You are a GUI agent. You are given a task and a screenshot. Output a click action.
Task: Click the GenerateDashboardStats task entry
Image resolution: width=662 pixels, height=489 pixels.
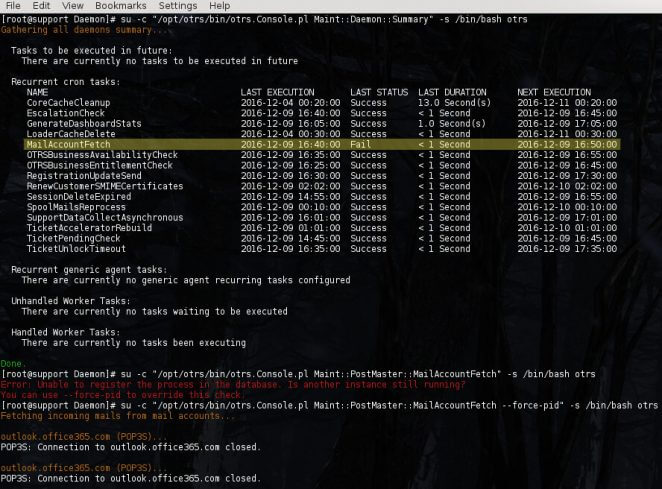click(84, 124)
